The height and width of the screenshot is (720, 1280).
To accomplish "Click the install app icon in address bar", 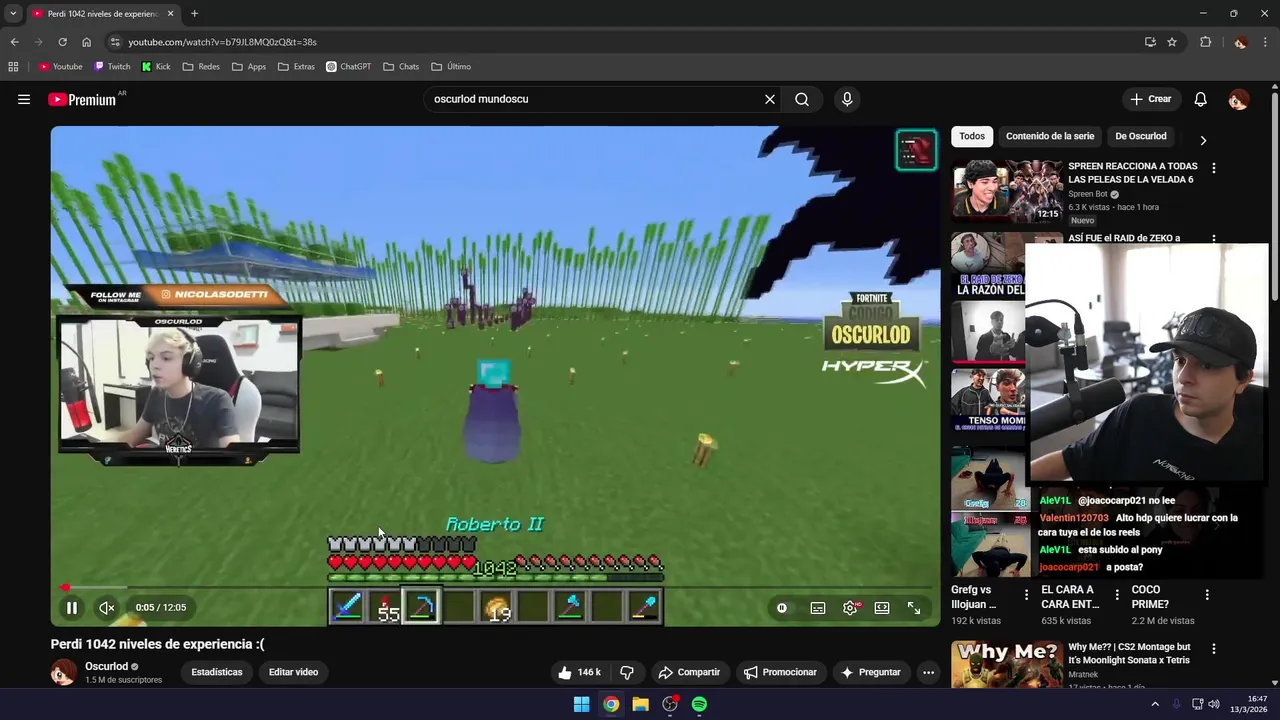I will pyautogui.click(x=1150, y=42).
